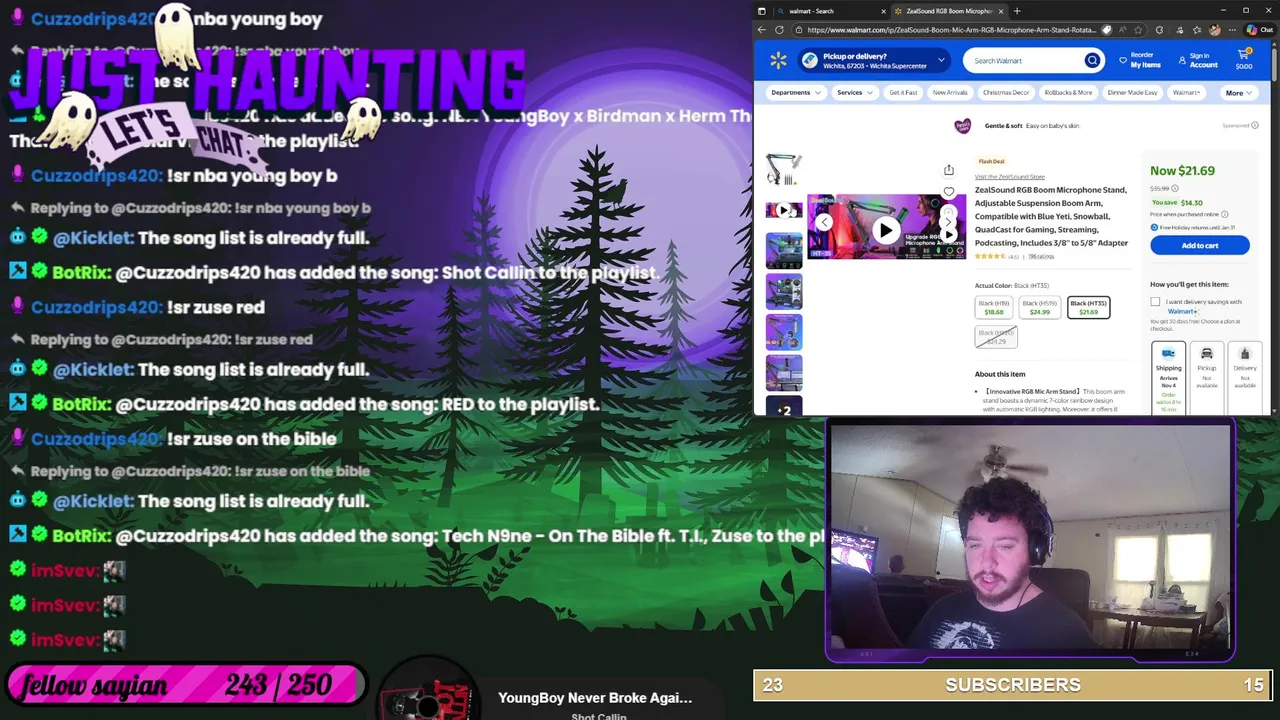Open the +2 more images thumbnail
This screenshot has height=720, width=1280.
coord(784,406)
